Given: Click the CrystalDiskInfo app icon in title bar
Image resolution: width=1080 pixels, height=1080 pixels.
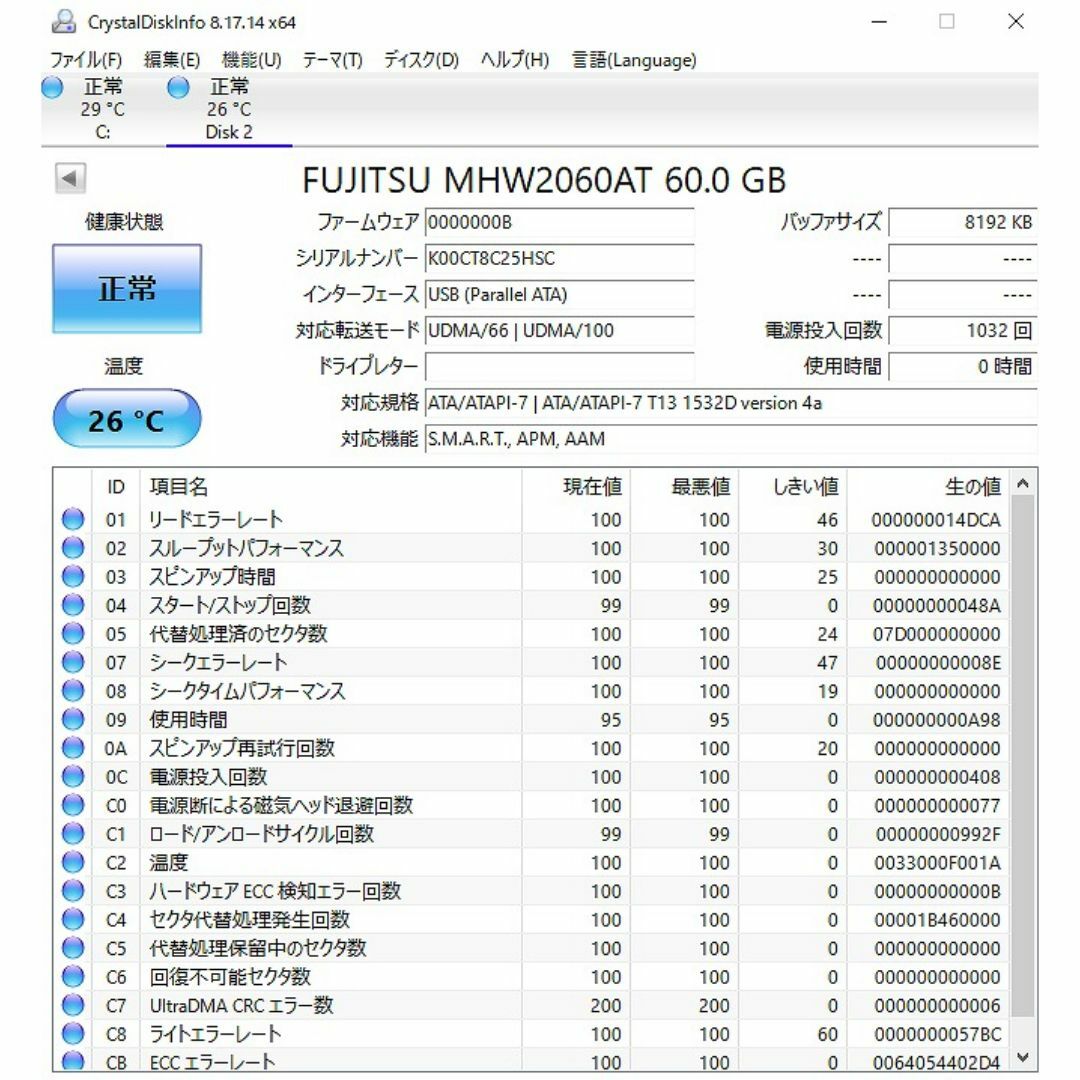Looking at the screenshot, I should [x=64, y=22].
